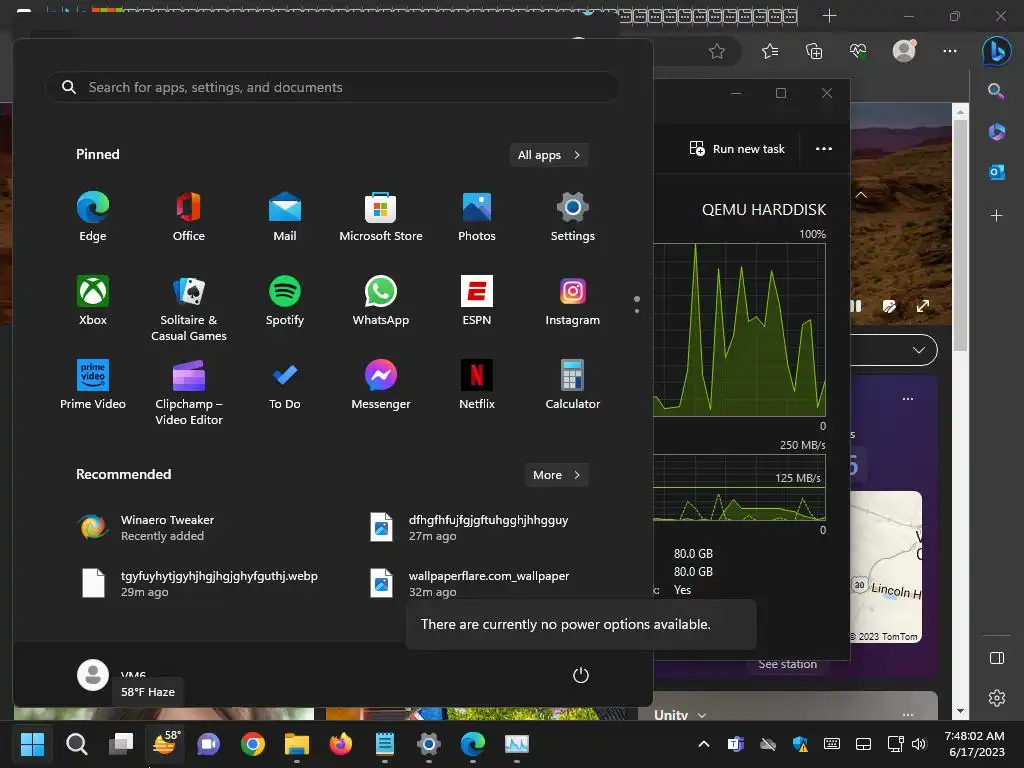The image size is (1024, 768).
Task: Open Microsoft Store pinned app
Action: coord(381,217)
